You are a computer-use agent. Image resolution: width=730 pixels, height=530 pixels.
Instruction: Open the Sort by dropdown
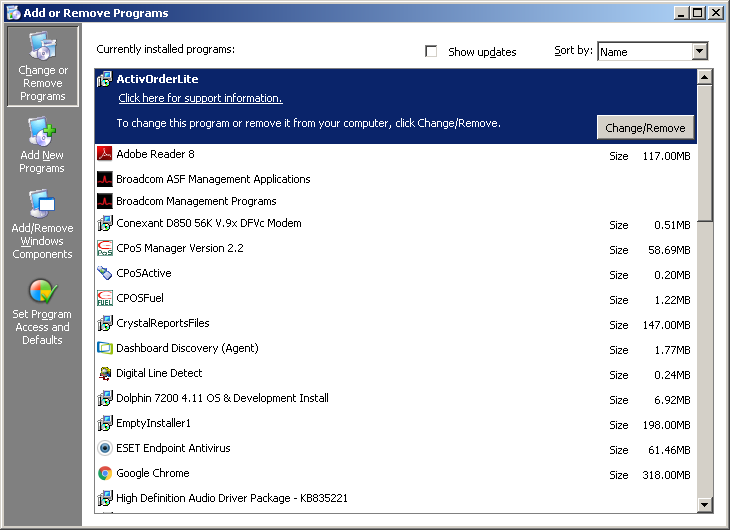pos(699,51)
